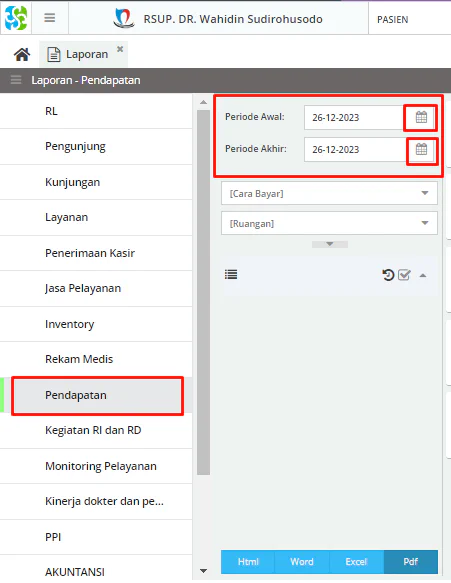Viewport: 451px width, 583px height.
Task: Open the Periode Awal calendar picker
Action: pyautogui.click(x=421, y=117)
